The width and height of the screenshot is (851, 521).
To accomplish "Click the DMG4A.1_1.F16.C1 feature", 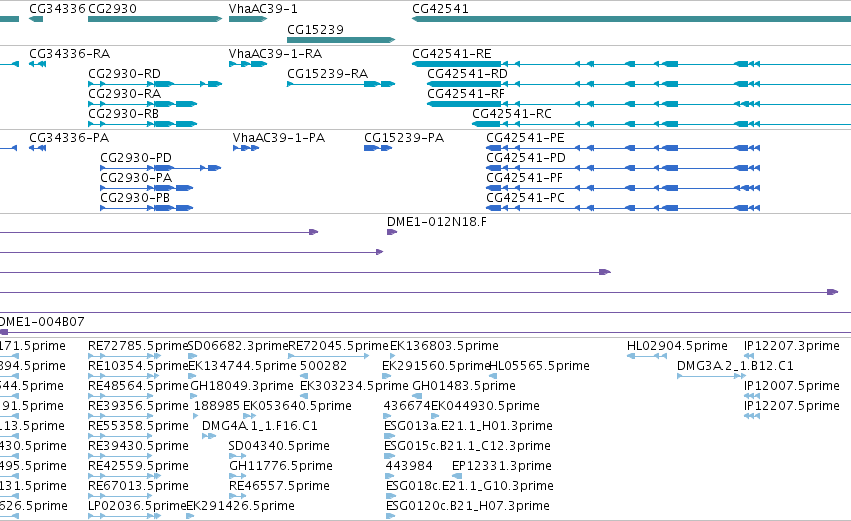I will [x=259, y=426].
